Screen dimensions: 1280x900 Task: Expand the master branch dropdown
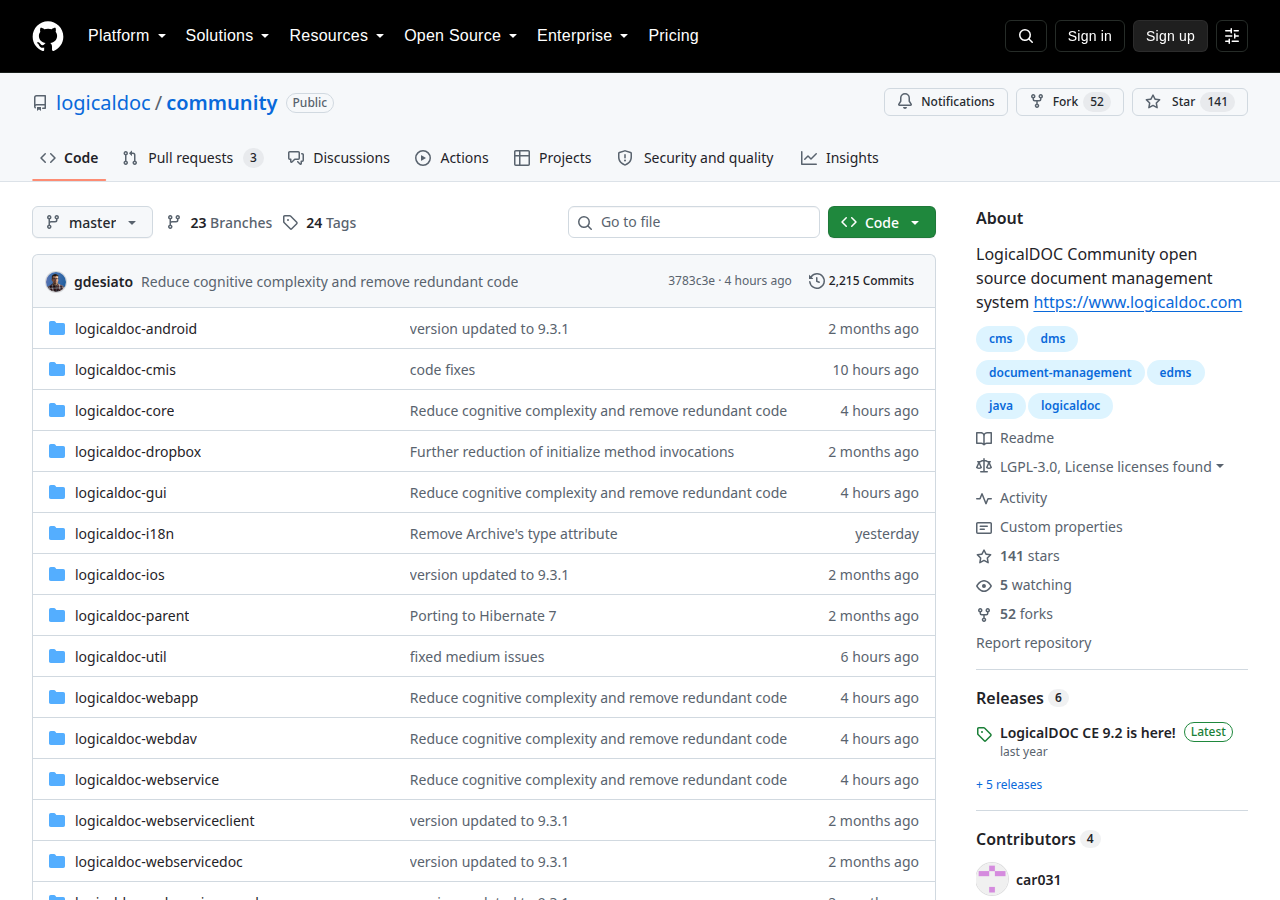[92, 222]
